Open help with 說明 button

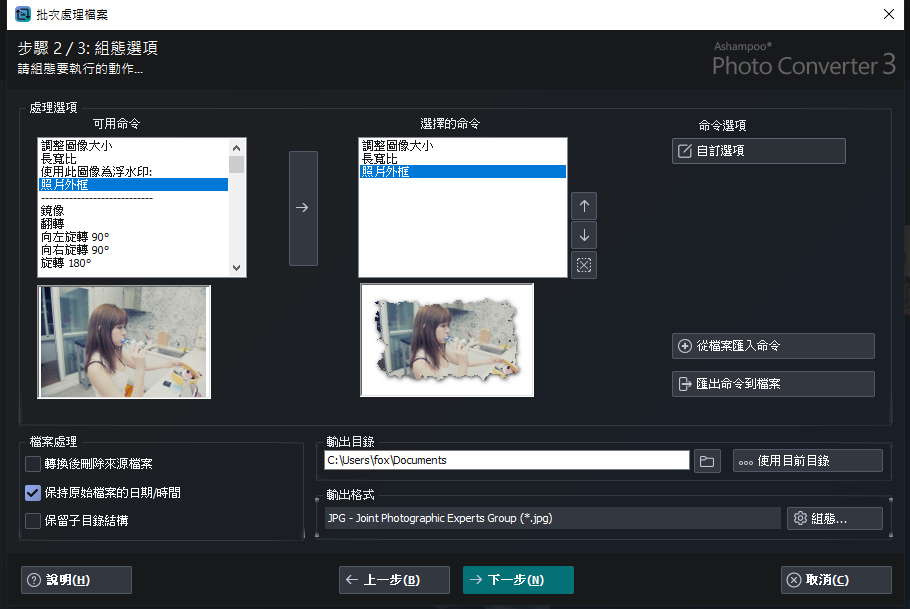[x=76, y=580]
